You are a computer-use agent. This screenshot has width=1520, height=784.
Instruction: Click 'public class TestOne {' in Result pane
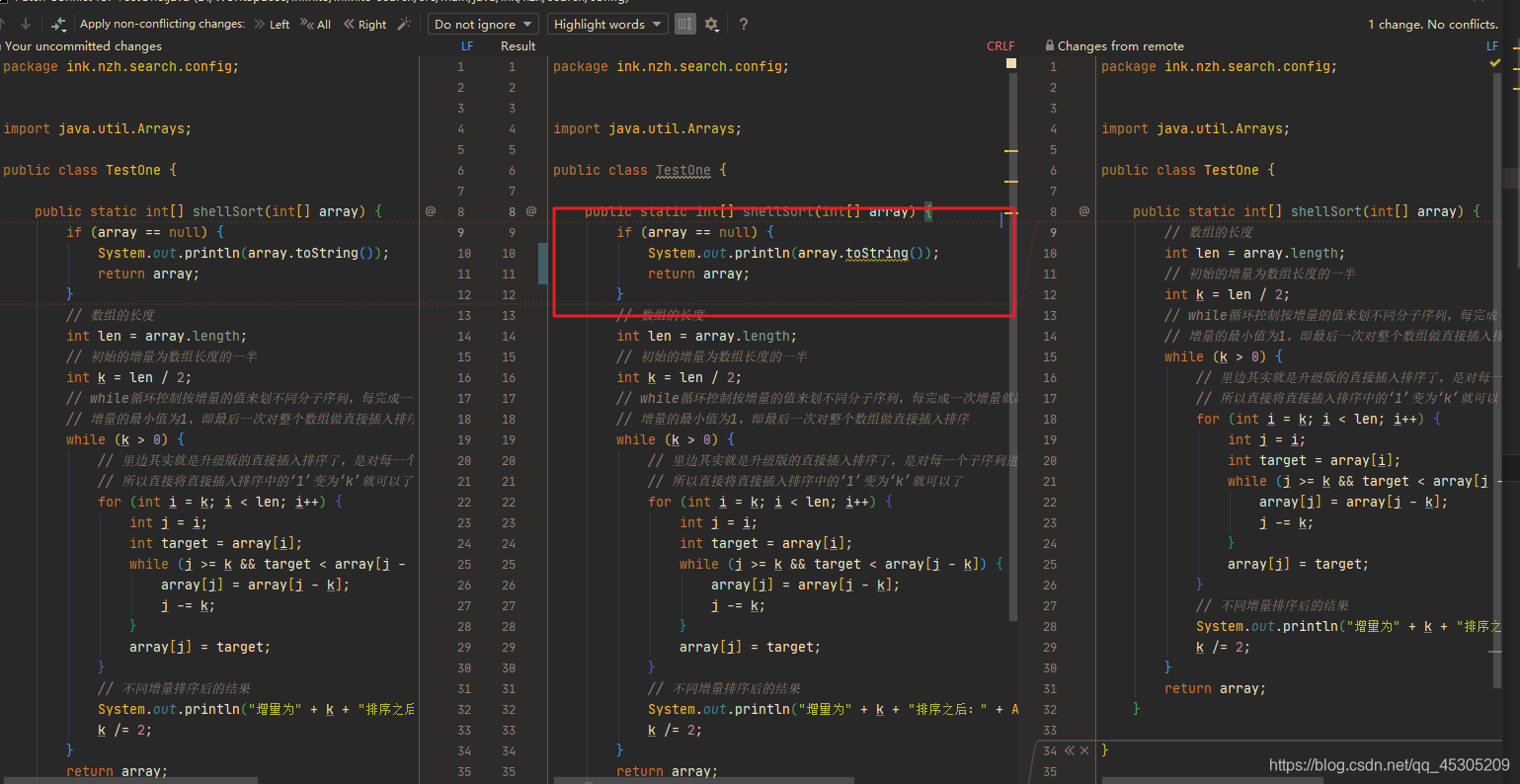coord(639,170)
